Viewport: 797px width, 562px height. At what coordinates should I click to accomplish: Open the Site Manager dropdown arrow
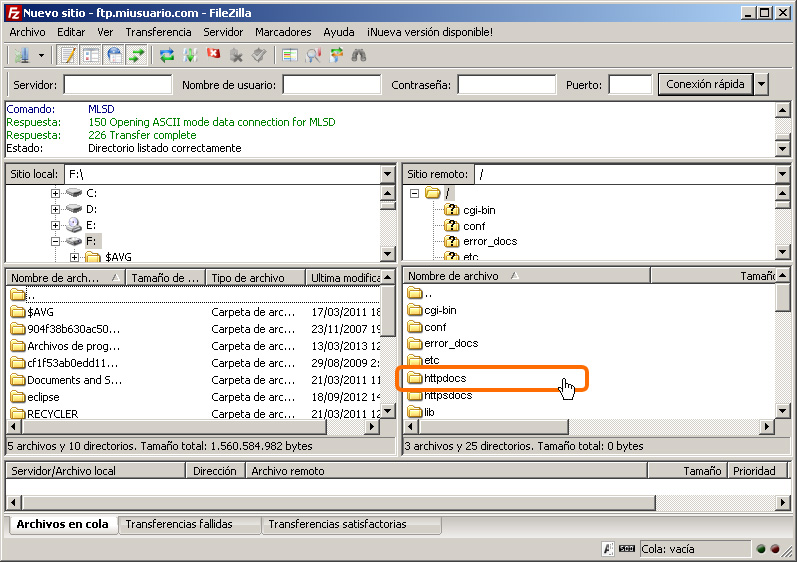(x=41, y=55)
